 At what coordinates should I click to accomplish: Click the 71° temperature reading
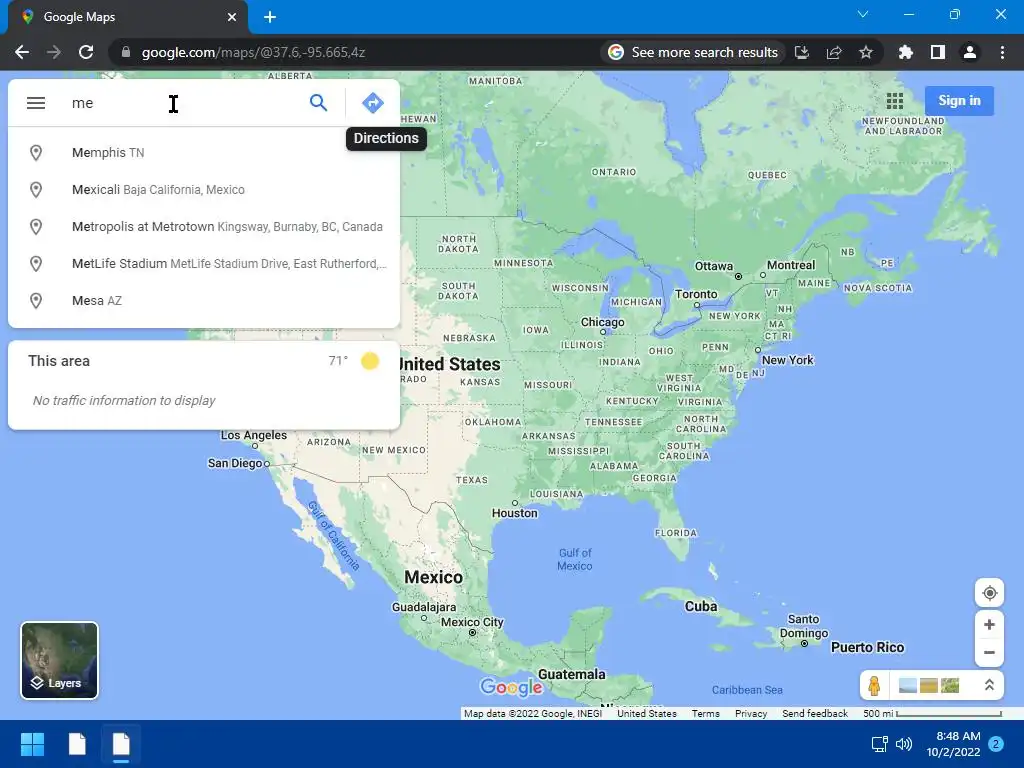point(338,360)
